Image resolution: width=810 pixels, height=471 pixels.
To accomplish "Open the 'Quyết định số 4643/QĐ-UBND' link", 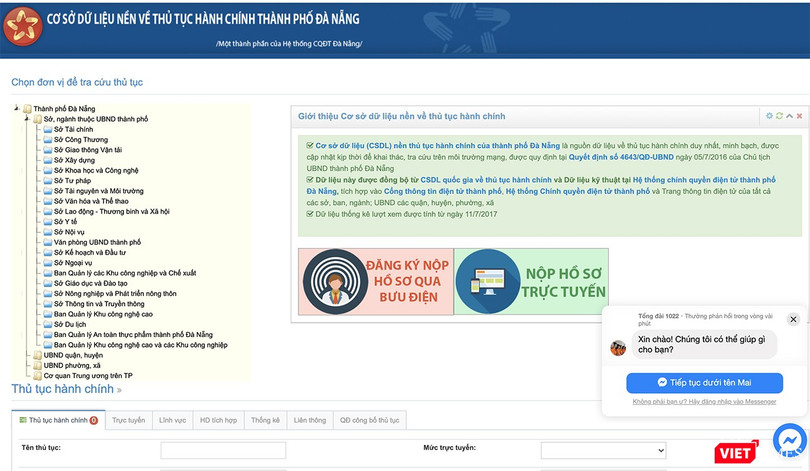I will (x=625, y=155).
